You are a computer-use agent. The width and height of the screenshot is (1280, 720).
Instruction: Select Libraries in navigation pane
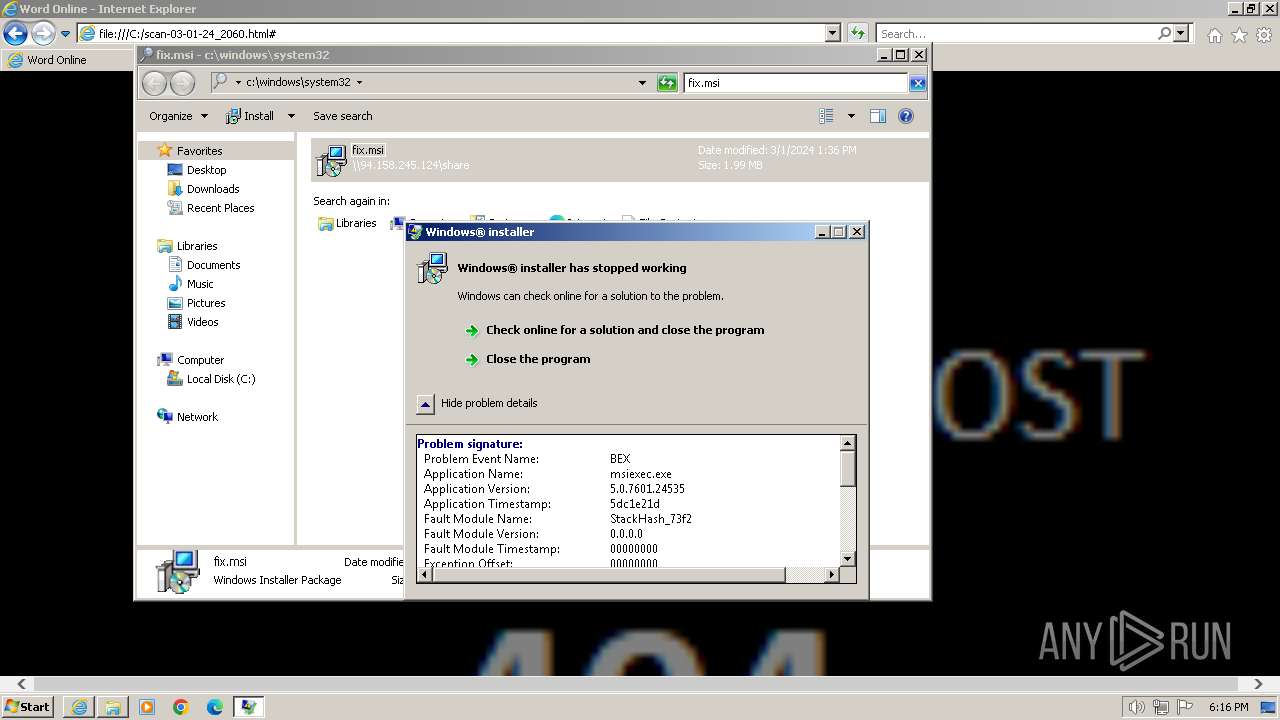pyautogui.click(x=197, y=246)
